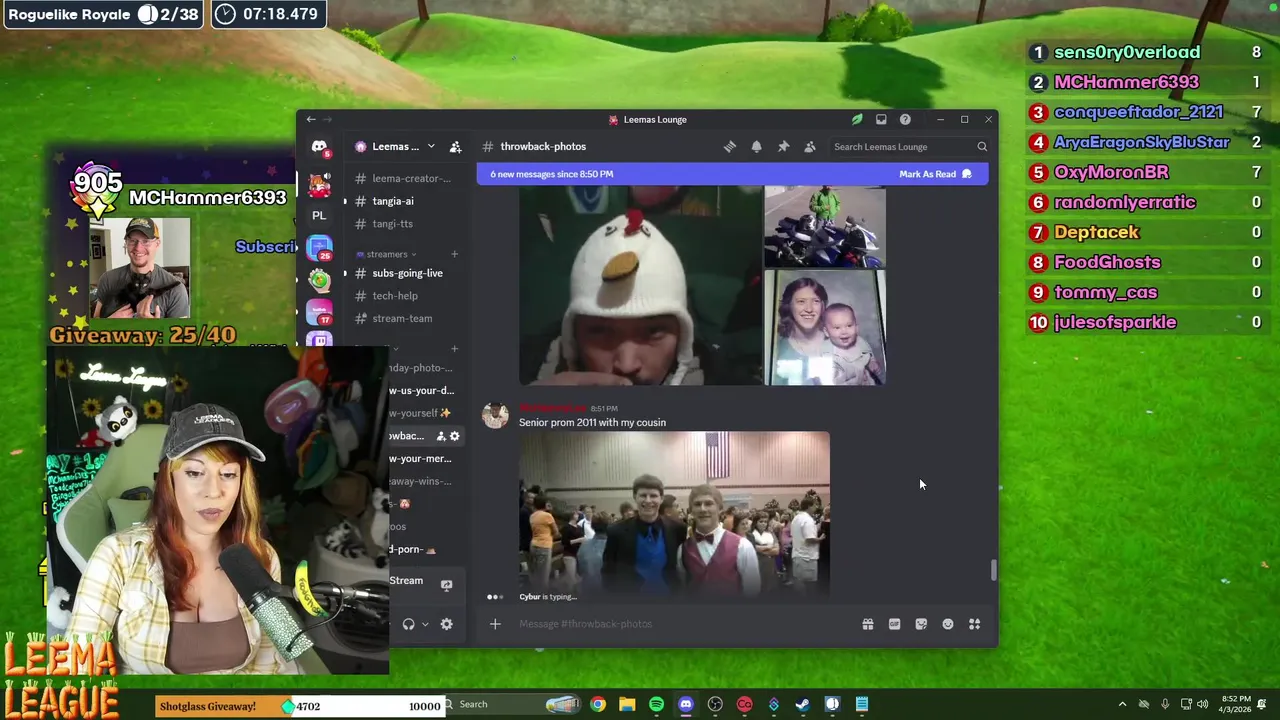1280x720 pixels.
Task: Open the server icon with 17 badge
Action: (x=319, y=312)
